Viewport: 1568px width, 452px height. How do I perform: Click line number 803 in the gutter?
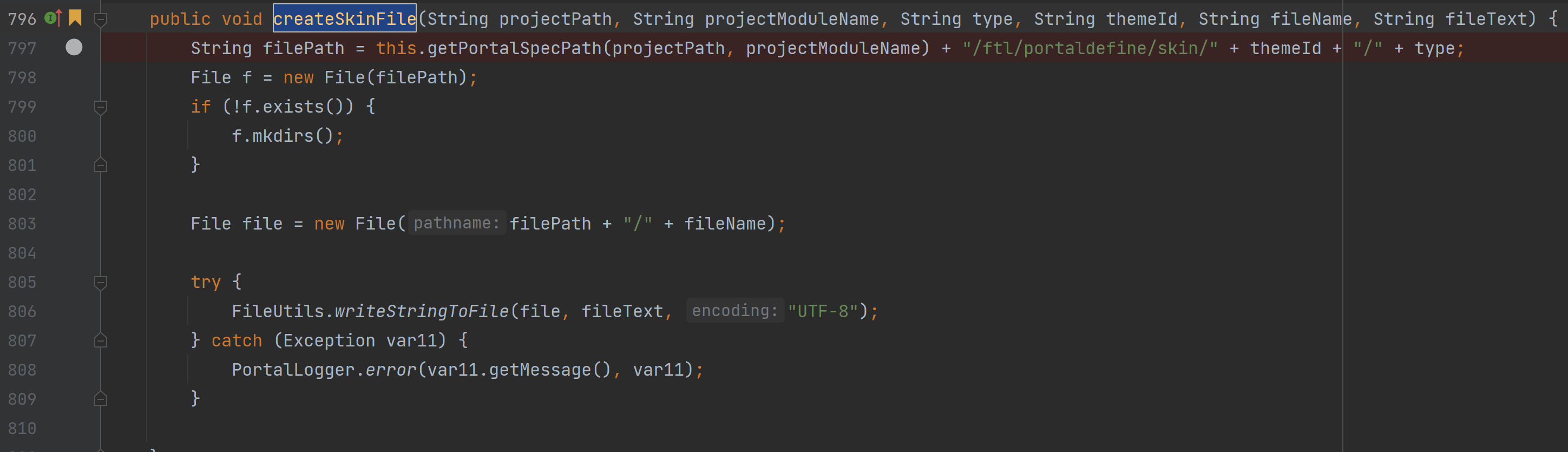point(22,224)
